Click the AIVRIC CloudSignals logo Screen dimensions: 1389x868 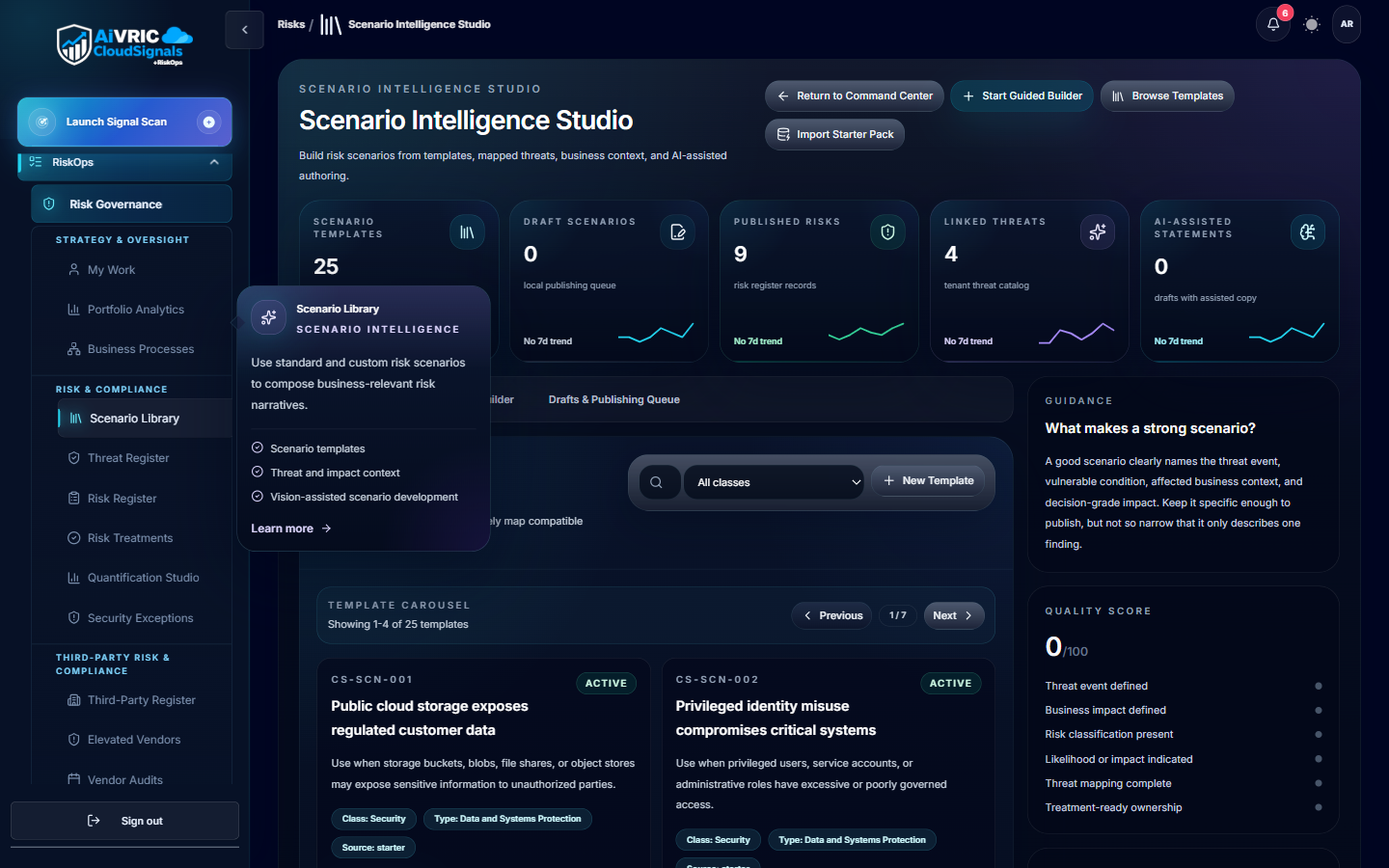[124, 45]
